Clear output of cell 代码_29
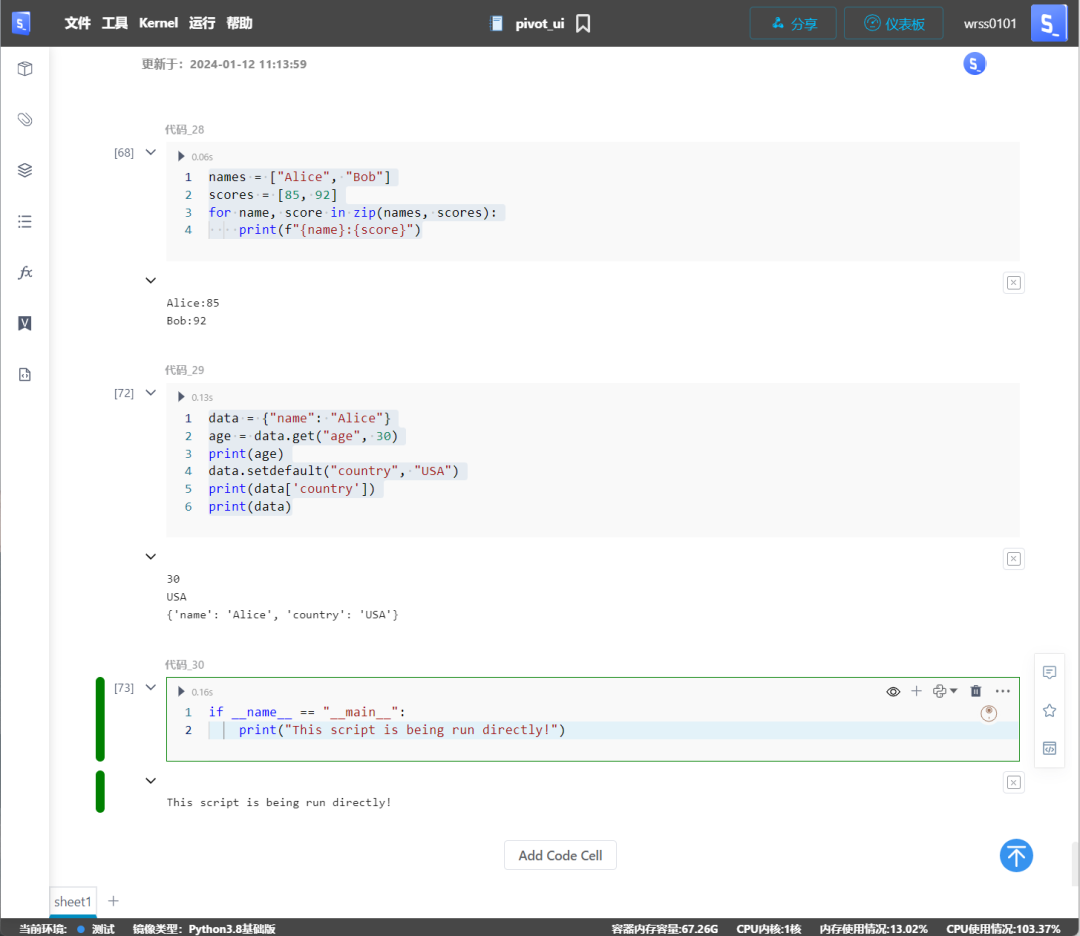1080x936 pixels. coord(1013,559)
